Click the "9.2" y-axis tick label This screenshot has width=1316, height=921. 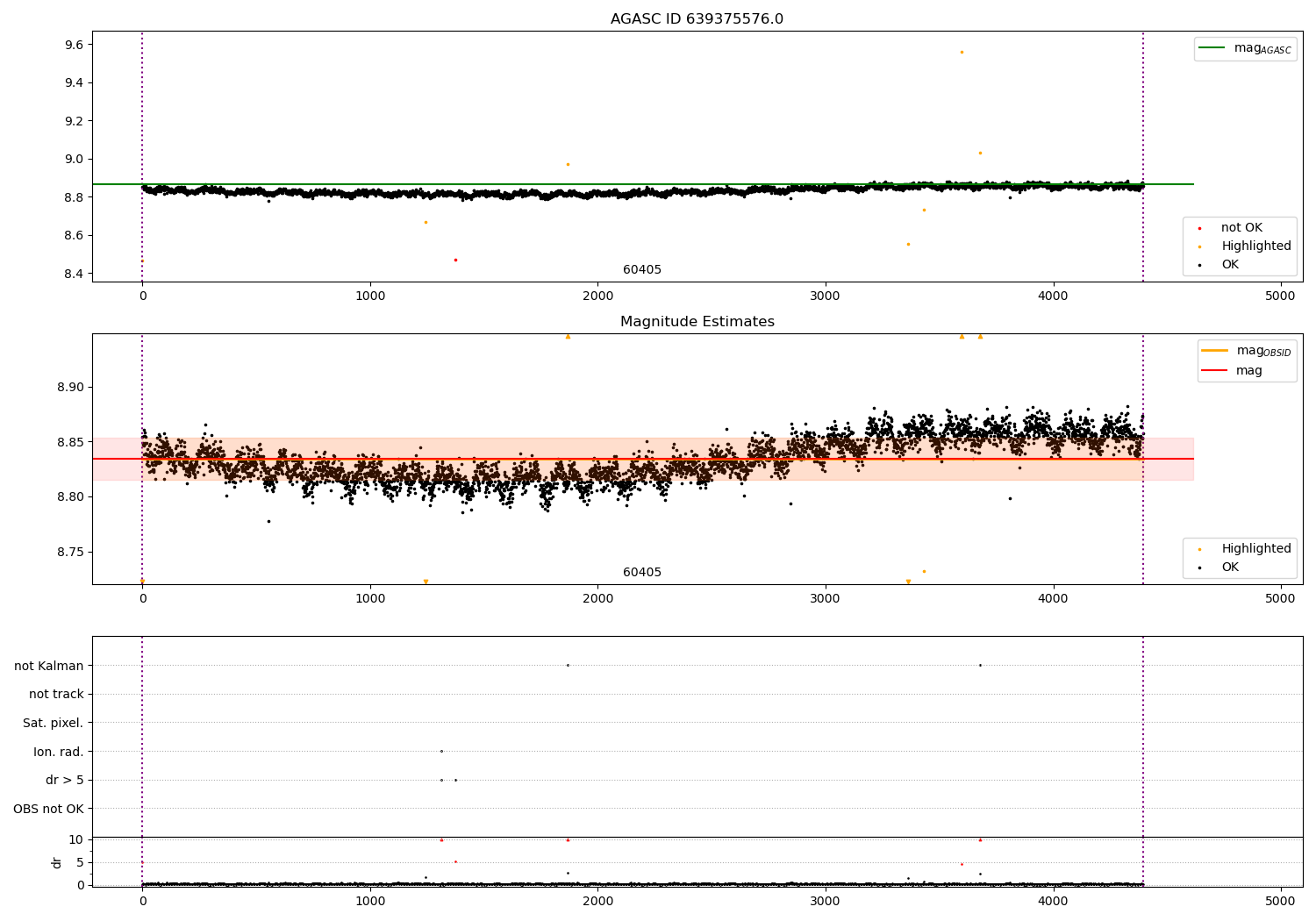[x=74, y=121]
